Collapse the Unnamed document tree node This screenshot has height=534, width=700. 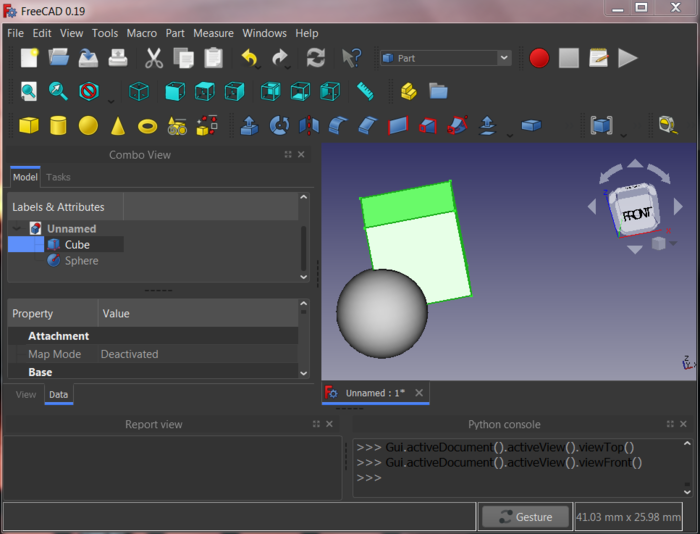(x=17, y=229)
